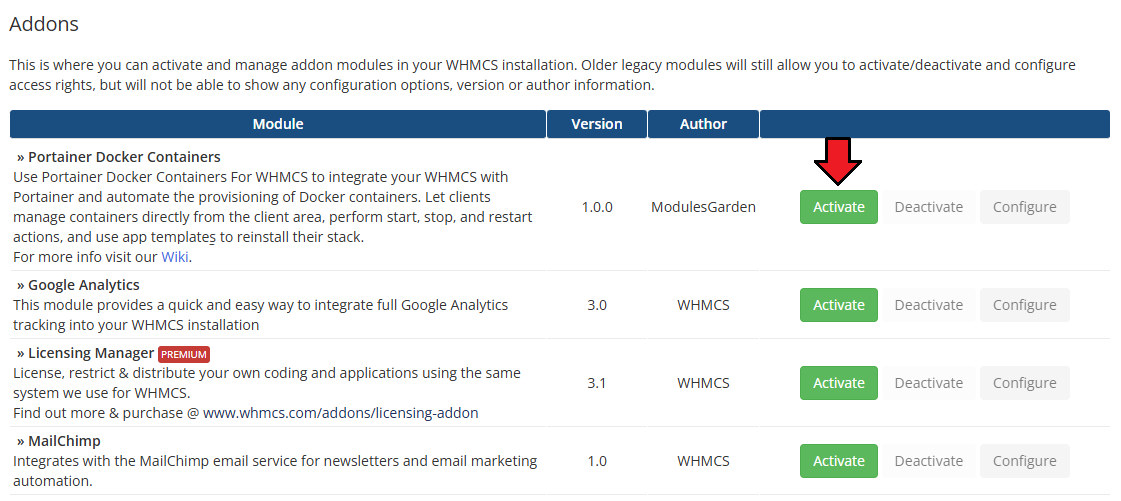Click Deactivate in the MailChimp row
Viewport: 1121px width, 501px height.
[x=929, y=461]
